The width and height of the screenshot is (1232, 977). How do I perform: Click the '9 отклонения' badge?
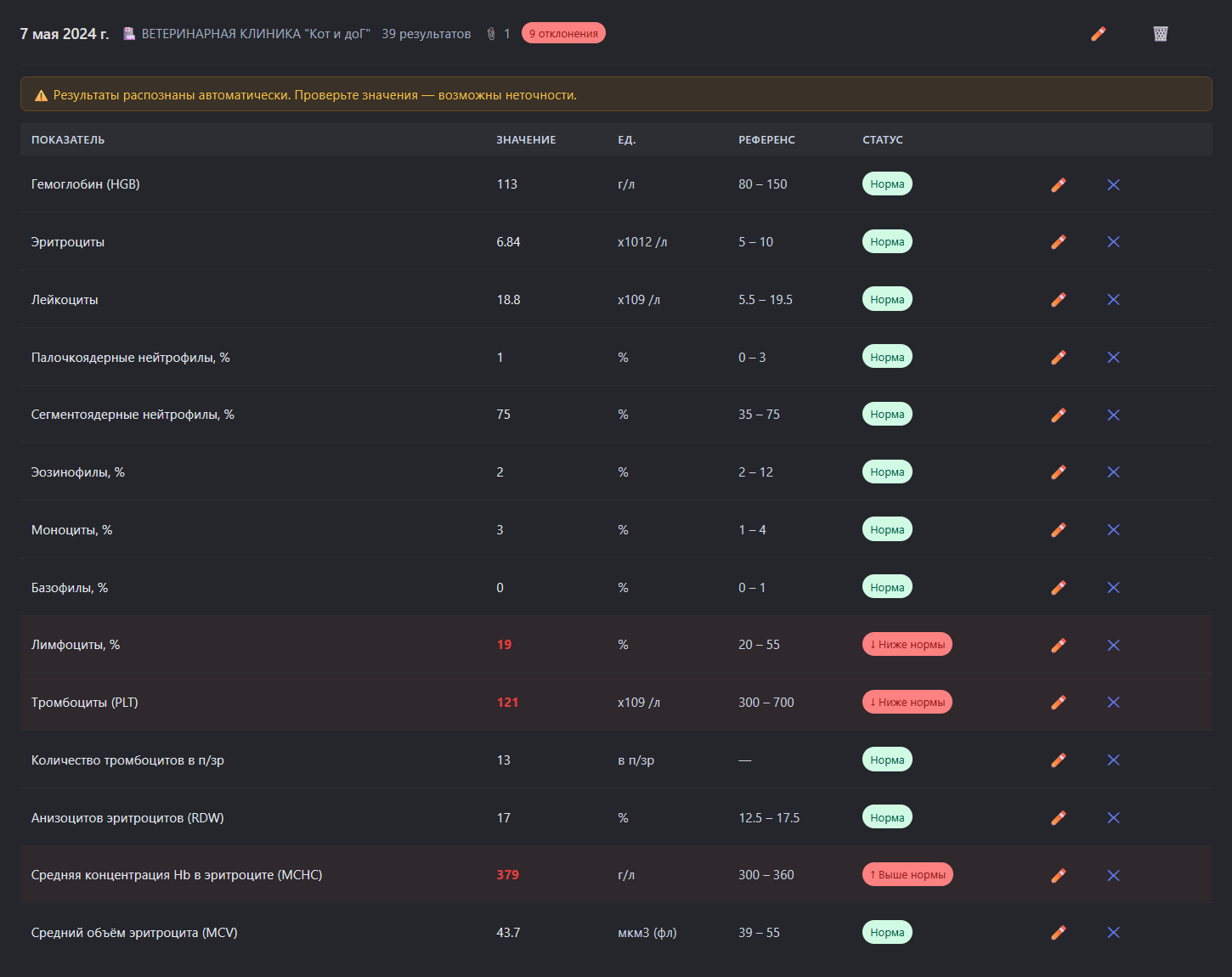pyautogui.click(x=563, y=33)
